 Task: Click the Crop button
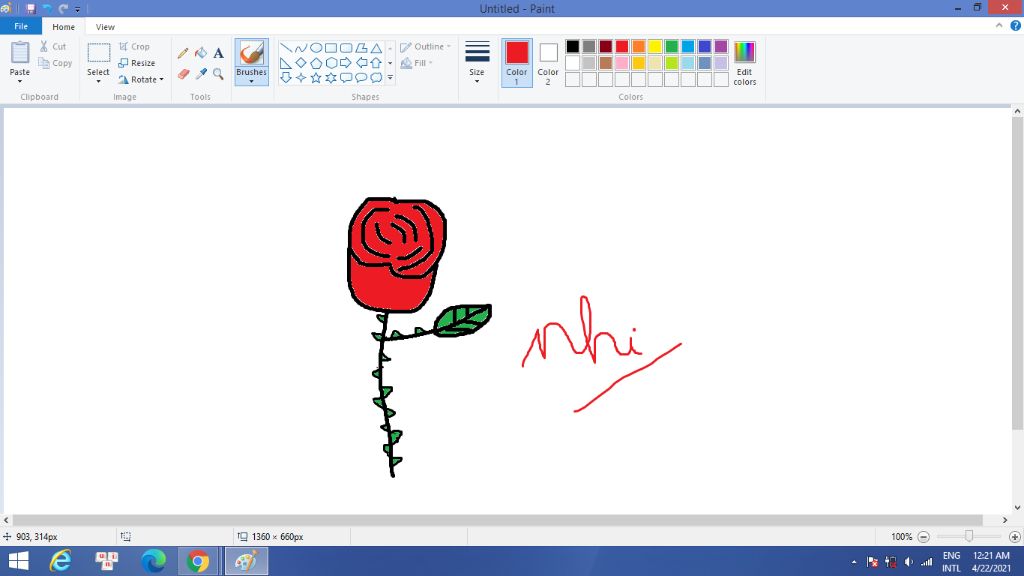134,46
